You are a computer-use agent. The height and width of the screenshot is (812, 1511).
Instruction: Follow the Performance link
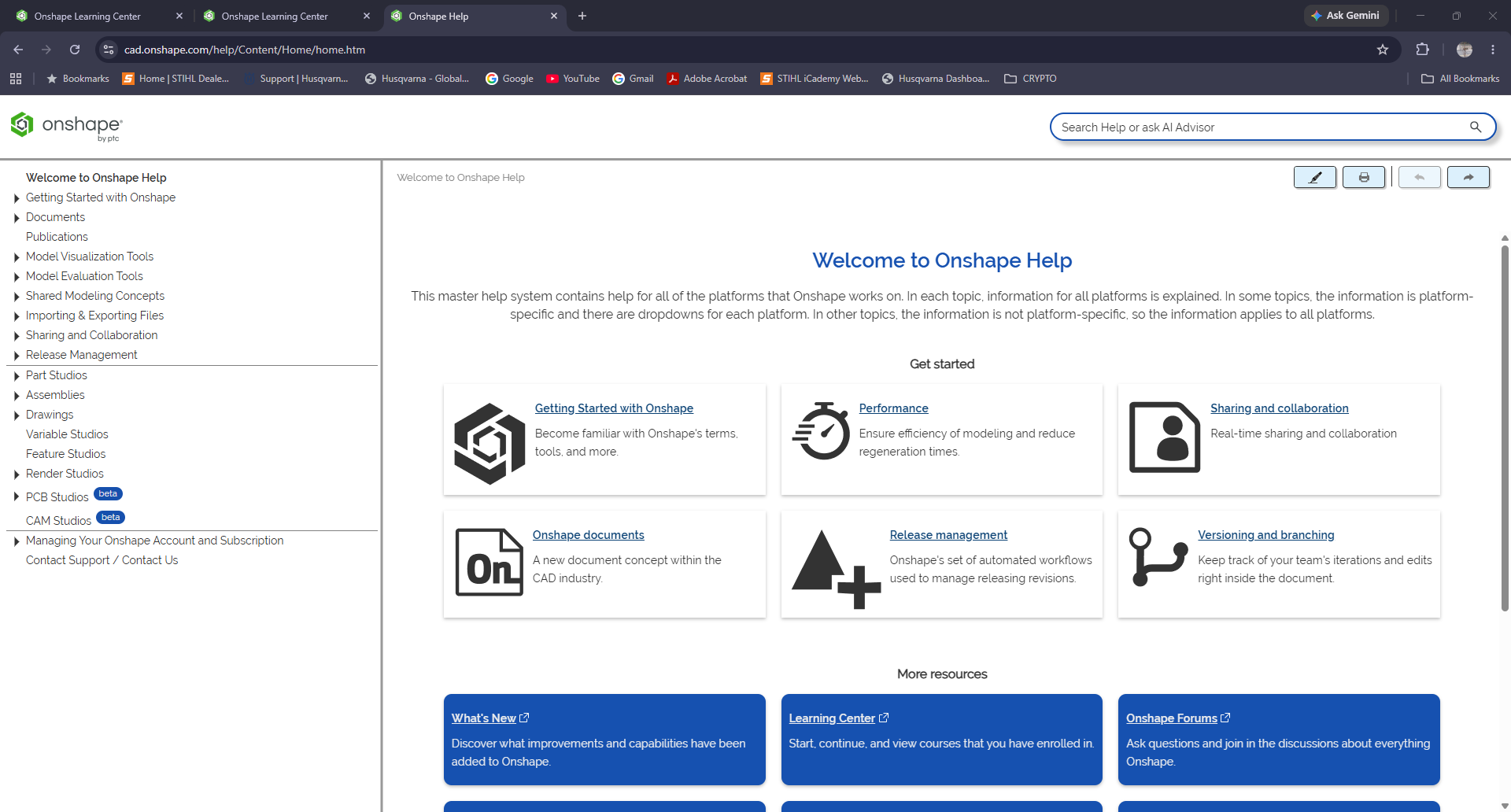(893, 408)
